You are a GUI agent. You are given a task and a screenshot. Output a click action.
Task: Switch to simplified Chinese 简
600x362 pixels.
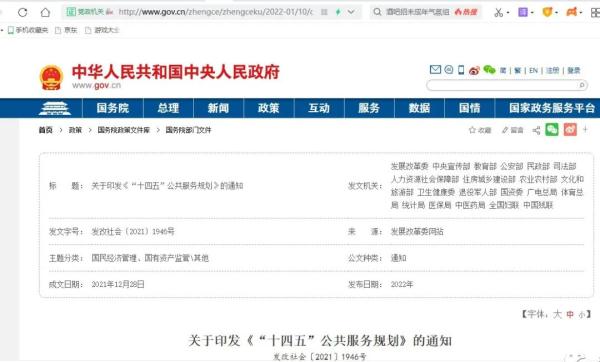[x=503, y=70]
